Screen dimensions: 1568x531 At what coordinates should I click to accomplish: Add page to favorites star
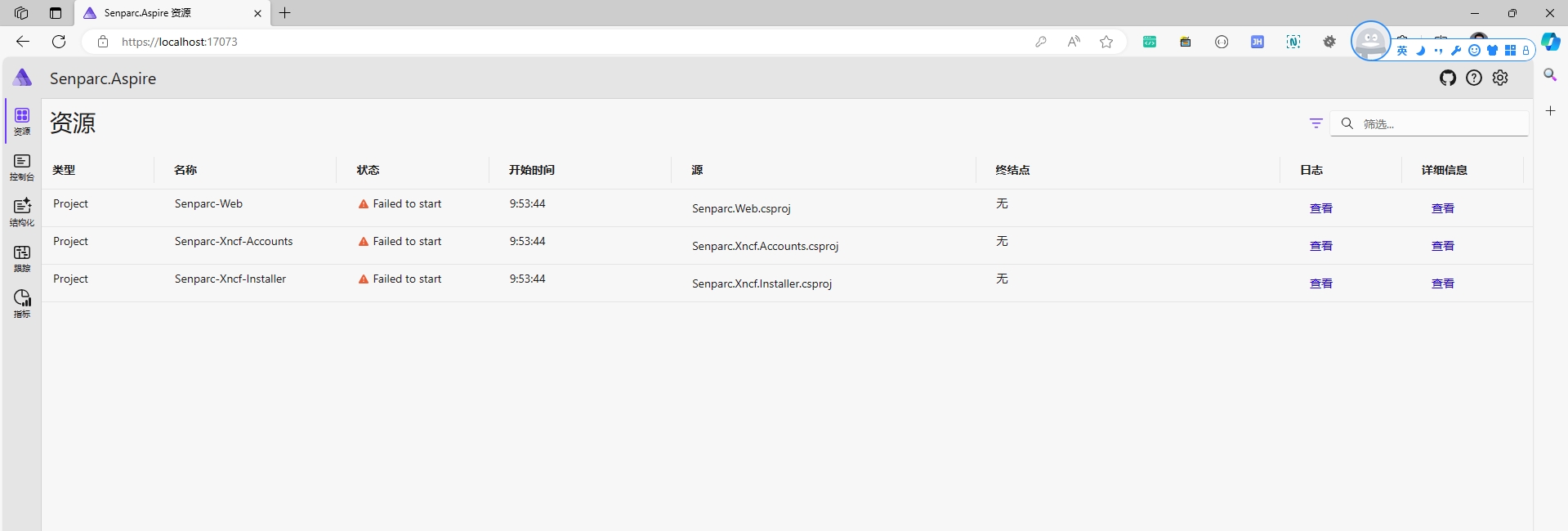[x=1106, y=42]
